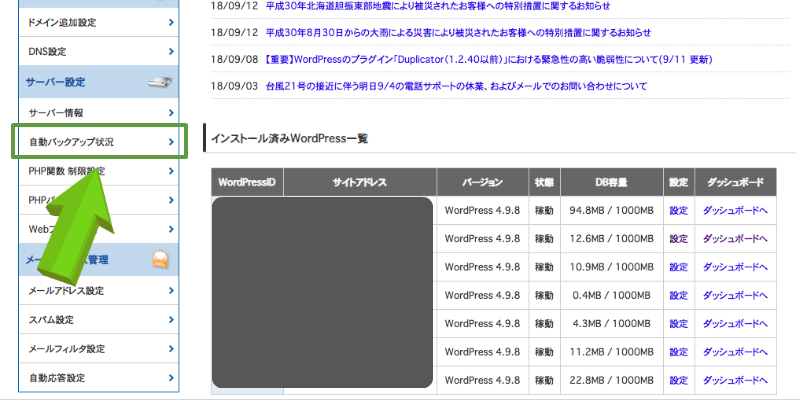Viewport: 800px width, 400px height.
Task: Click the server icon in サーバー設定 header
Action: coord(160,82)
